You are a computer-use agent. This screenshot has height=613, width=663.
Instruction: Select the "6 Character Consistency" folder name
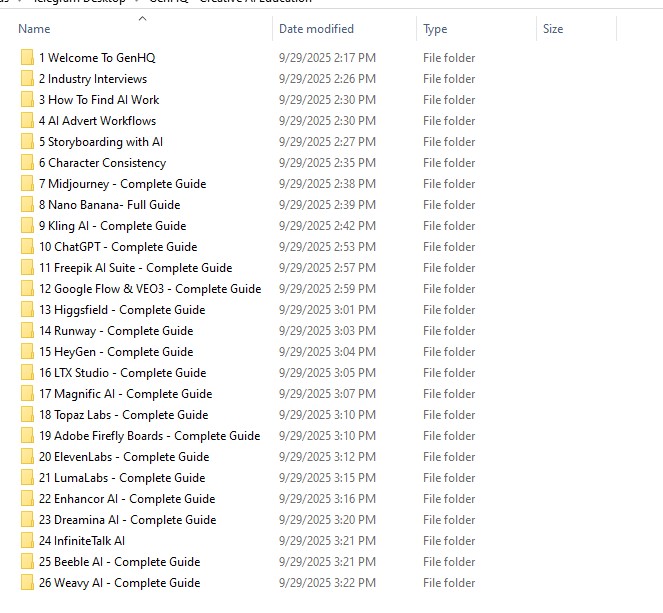(102, 163)
